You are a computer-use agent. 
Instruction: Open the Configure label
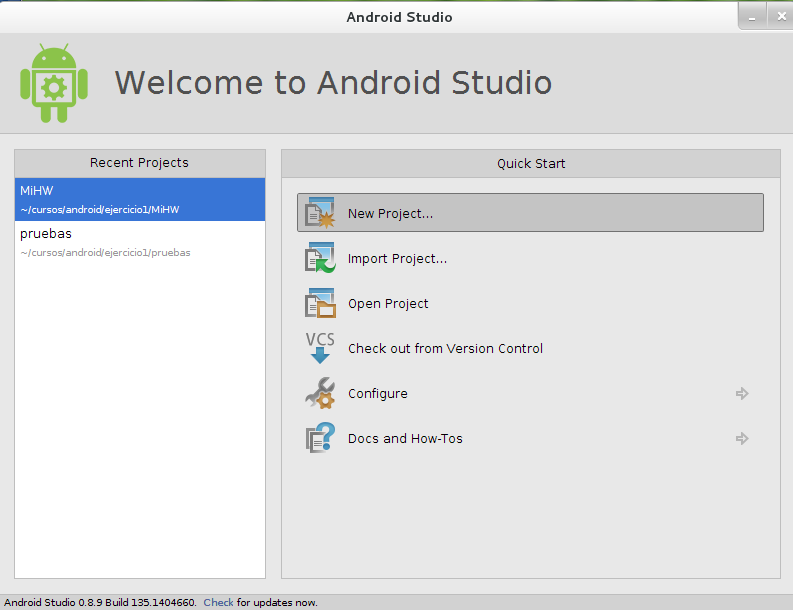coord(378,394)
